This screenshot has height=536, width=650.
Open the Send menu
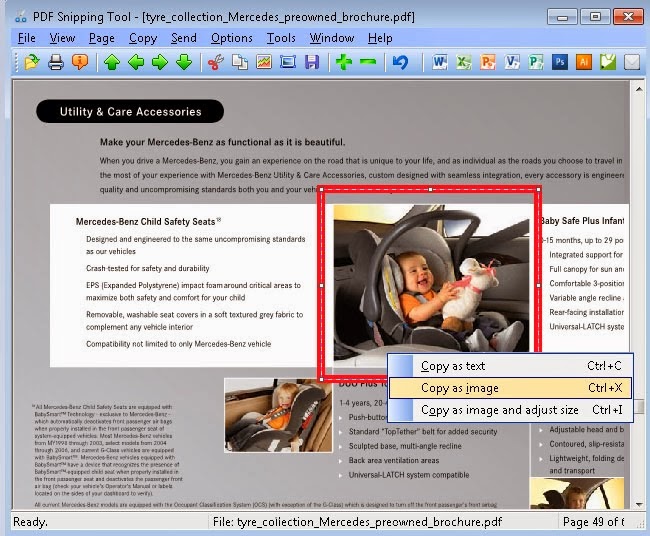pyautogui.click(x=184, y=38)
